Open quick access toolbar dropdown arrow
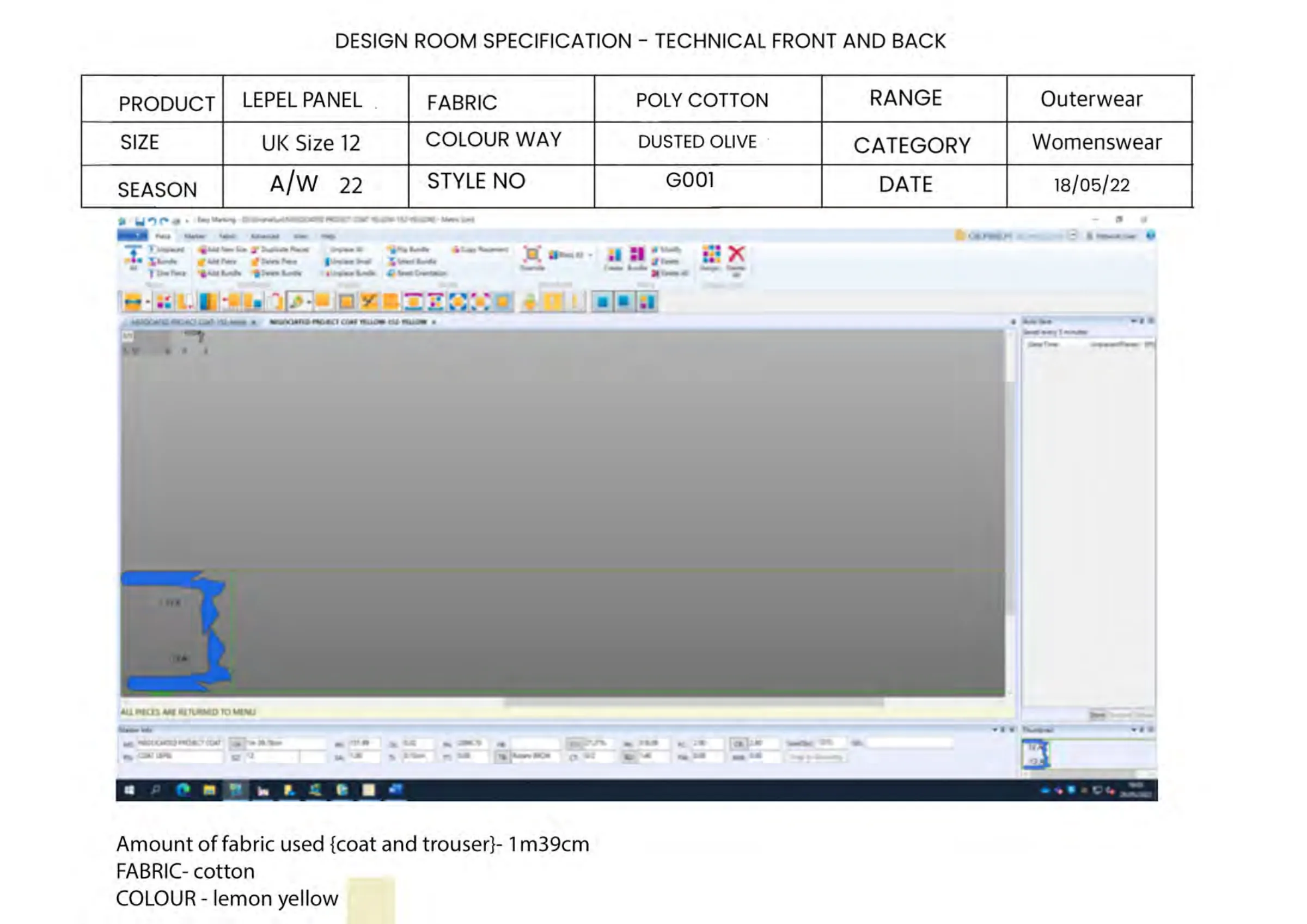The image size is (1307, 924). coord(187,221)
